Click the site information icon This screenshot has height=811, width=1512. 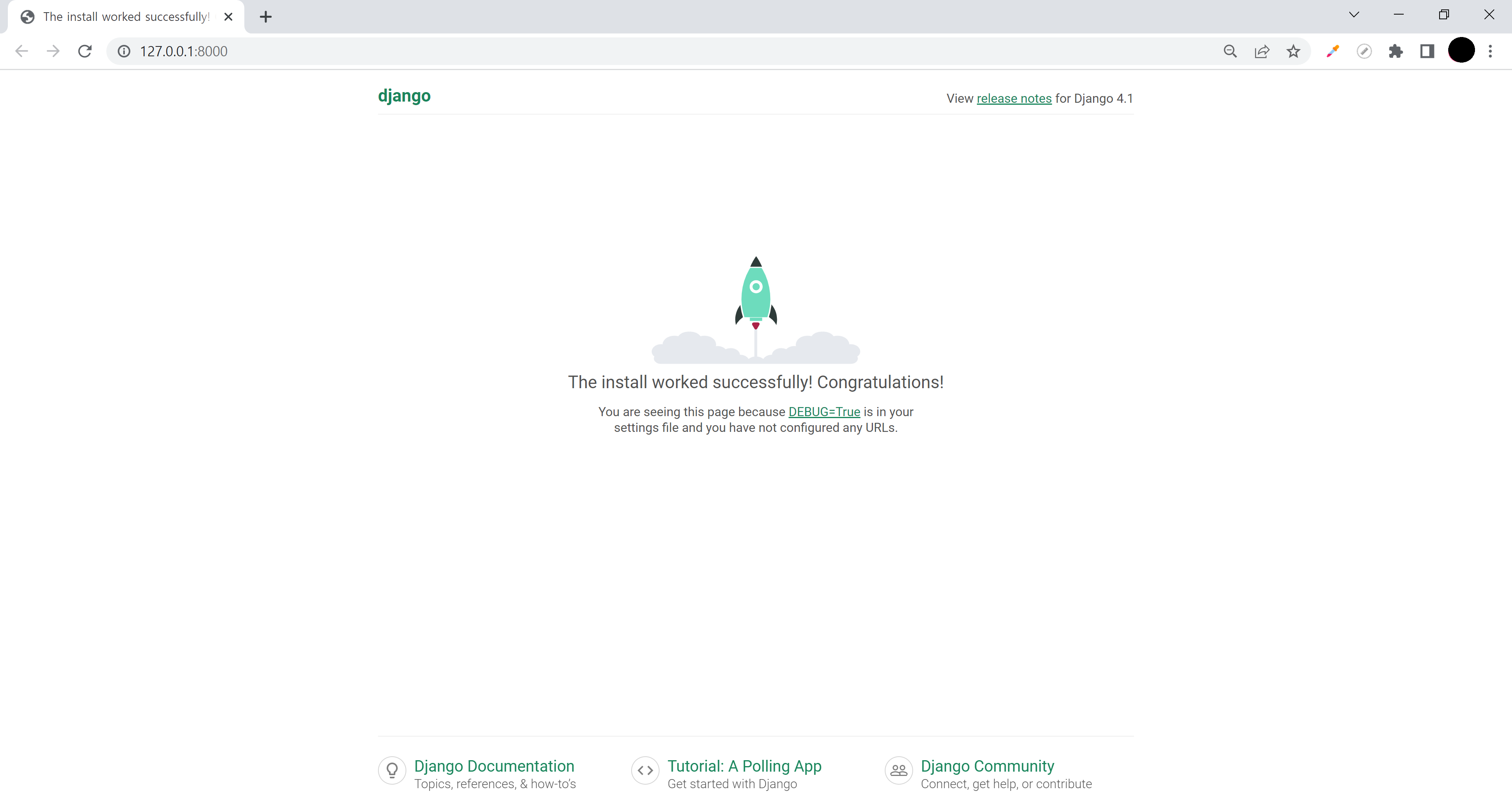[124, 51]
